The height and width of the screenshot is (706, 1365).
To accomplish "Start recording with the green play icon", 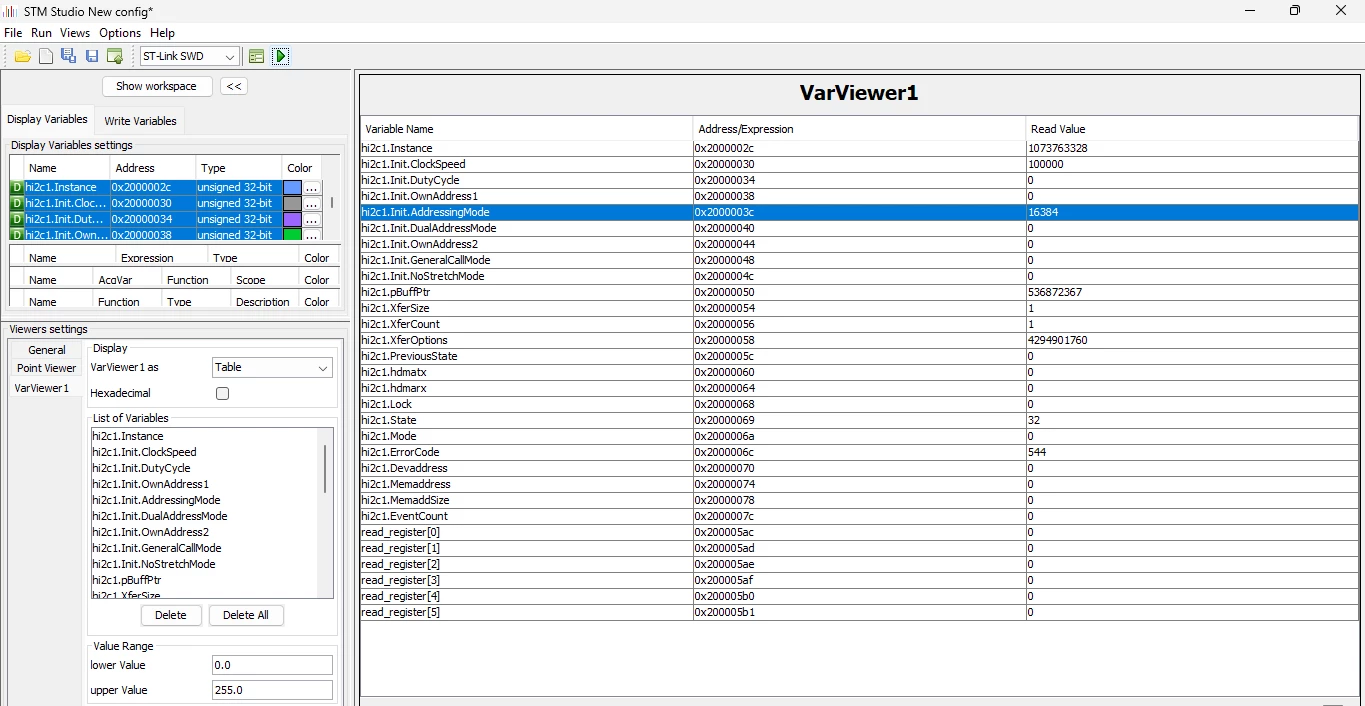I will point(281,56).
